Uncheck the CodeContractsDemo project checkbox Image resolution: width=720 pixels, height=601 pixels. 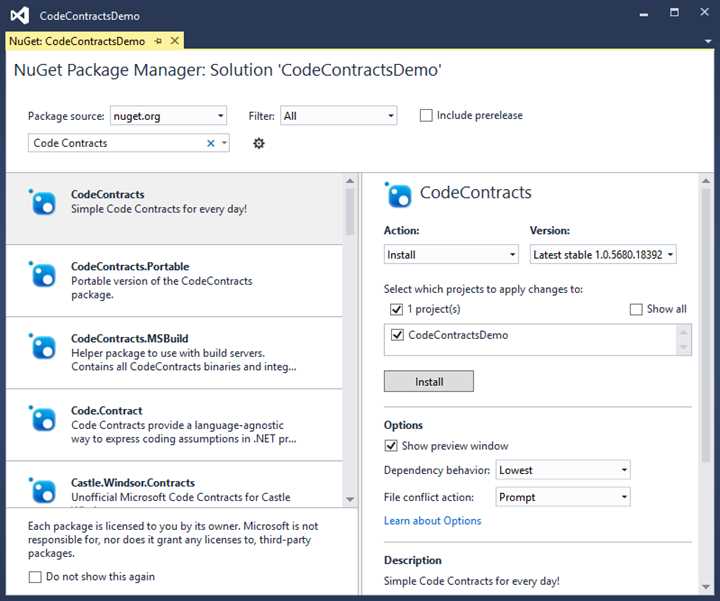[397, 335]
